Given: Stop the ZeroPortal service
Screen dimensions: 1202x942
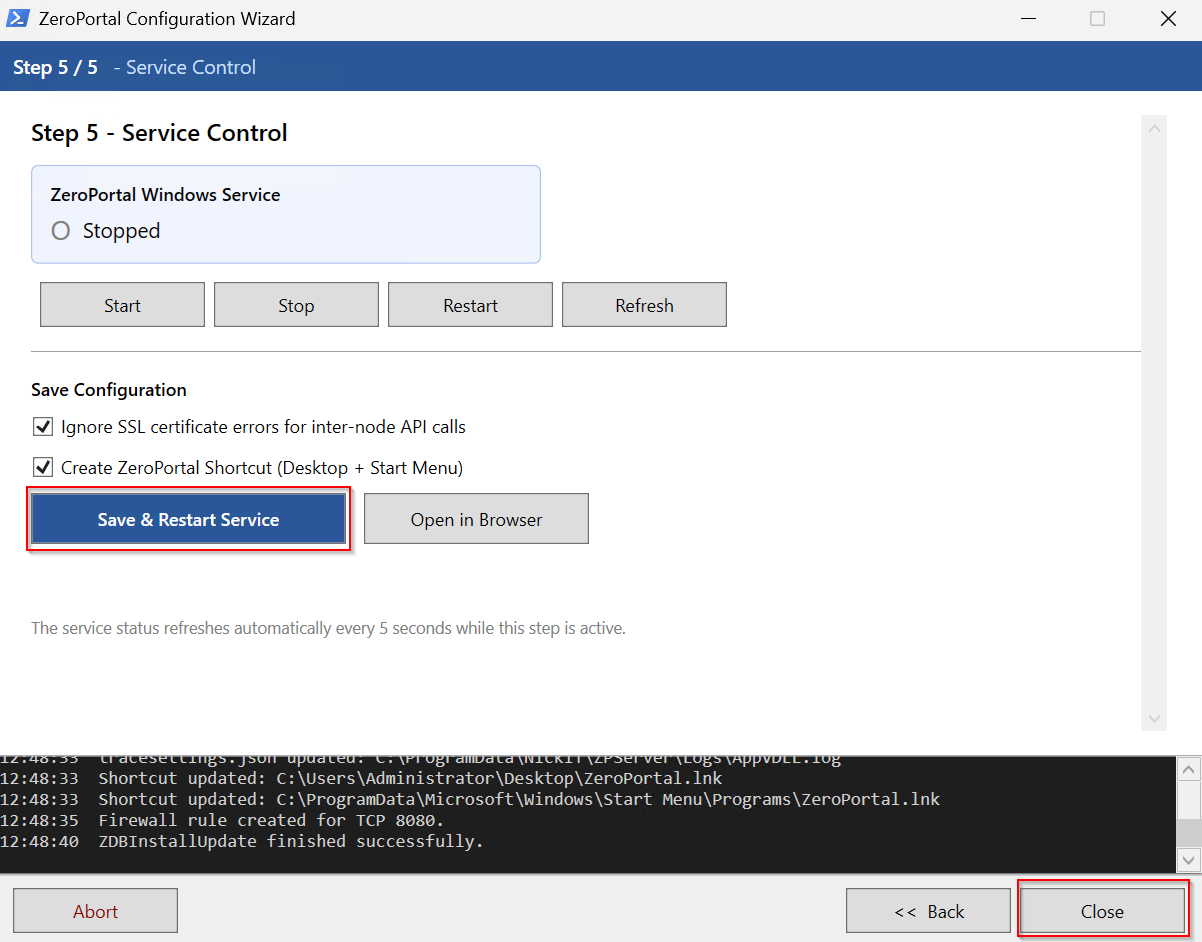Looking at the screenshot, I should pos(296,305).
